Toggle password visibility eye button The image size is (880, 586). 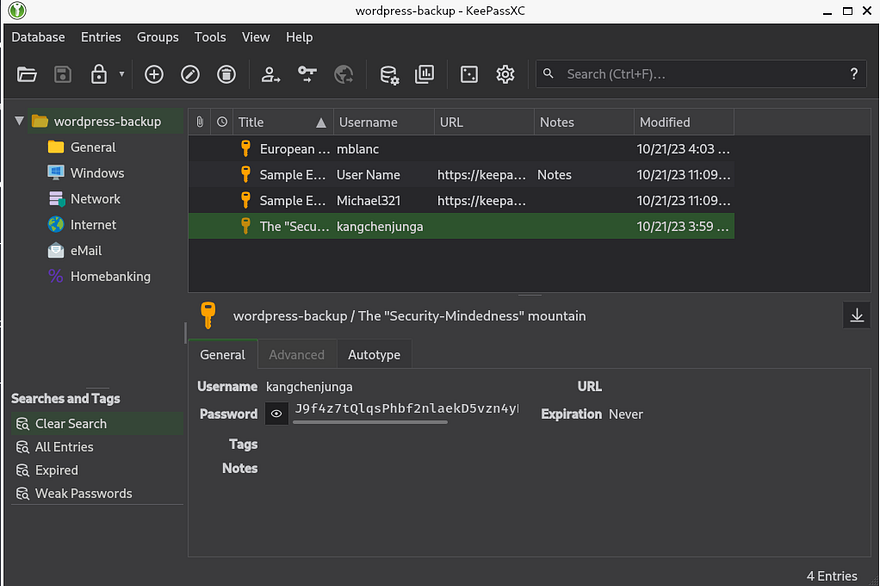click(x=276, y=413)
